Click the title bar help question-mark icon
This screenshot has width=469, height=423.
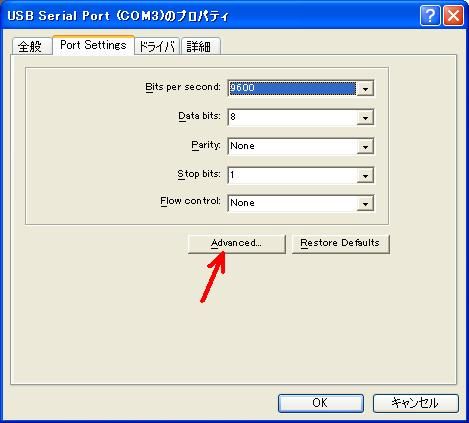click(430, 15)
